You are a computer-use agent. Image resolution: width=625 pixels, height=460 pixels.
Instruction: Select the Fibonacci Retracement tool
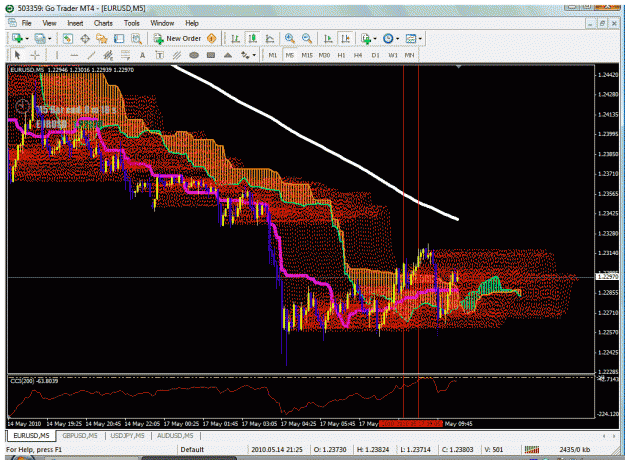point(125,55)
